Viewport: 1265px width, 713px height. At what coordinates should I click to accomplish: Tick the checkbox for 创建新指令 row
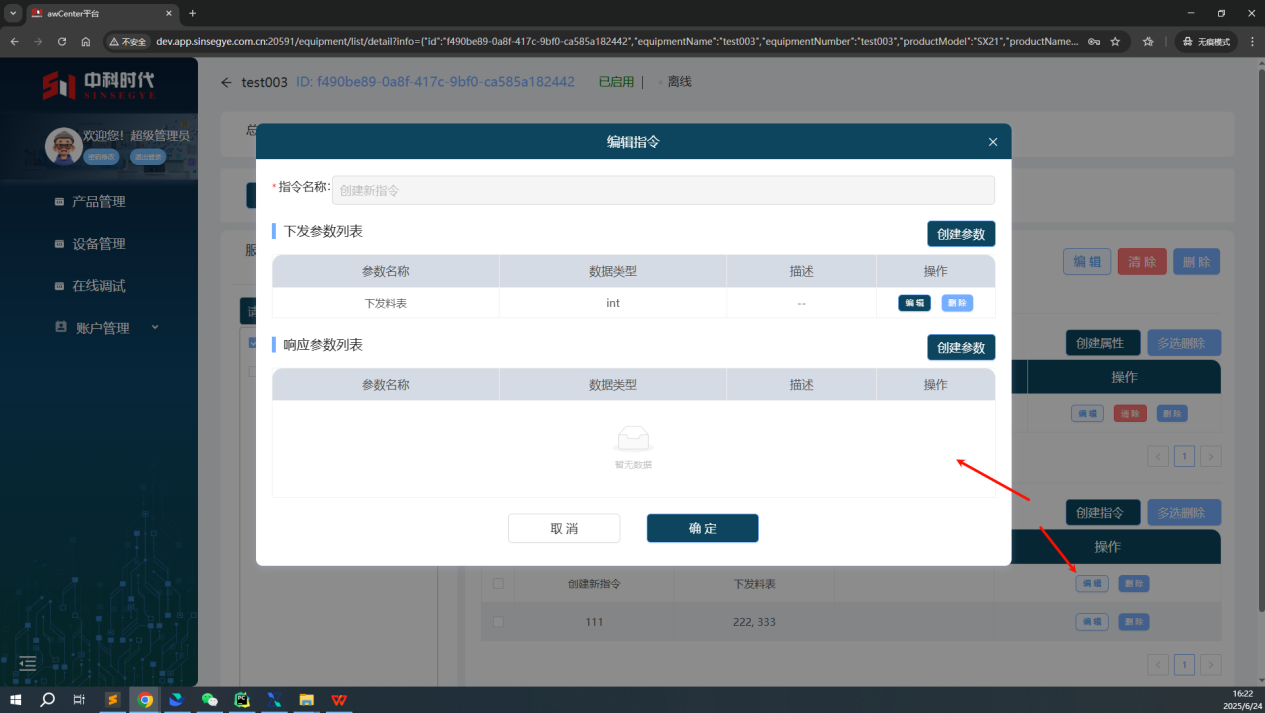(498, 583)
